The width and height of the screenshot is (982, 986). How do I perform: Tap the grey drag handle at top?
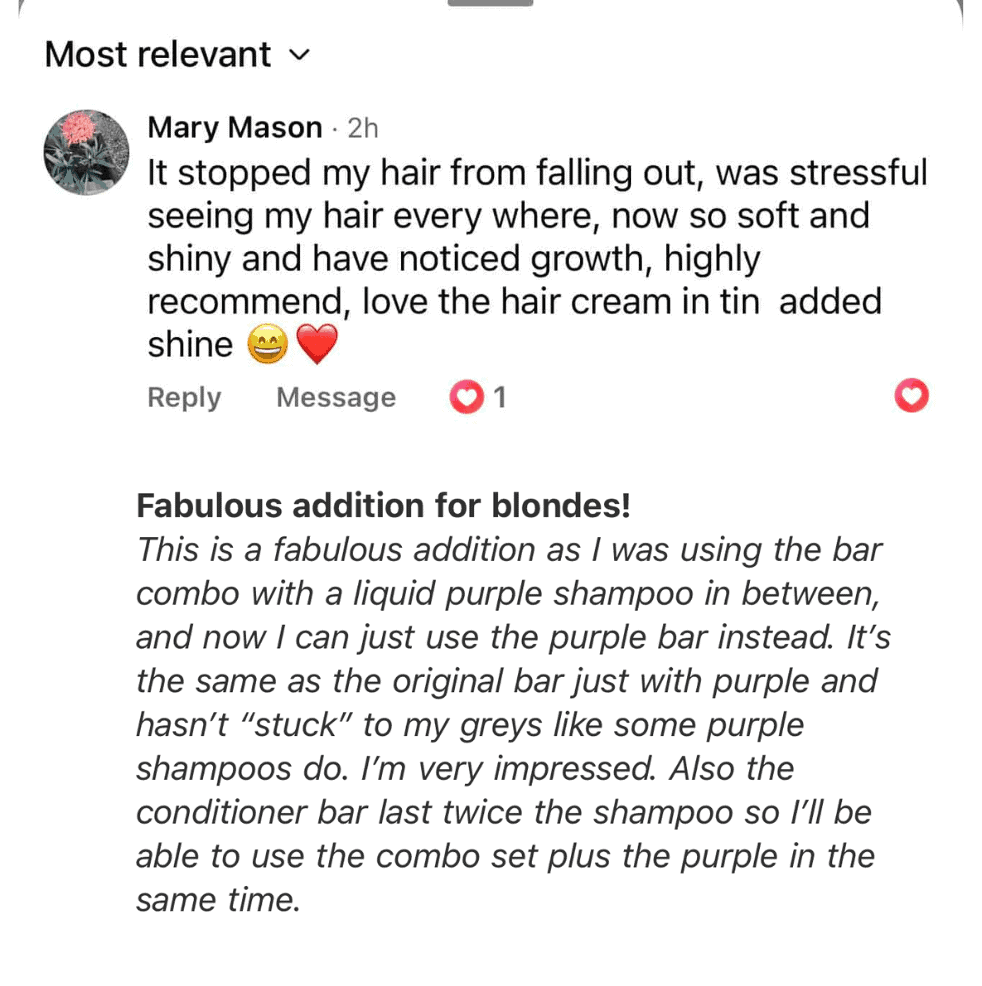tap(490, 3)
